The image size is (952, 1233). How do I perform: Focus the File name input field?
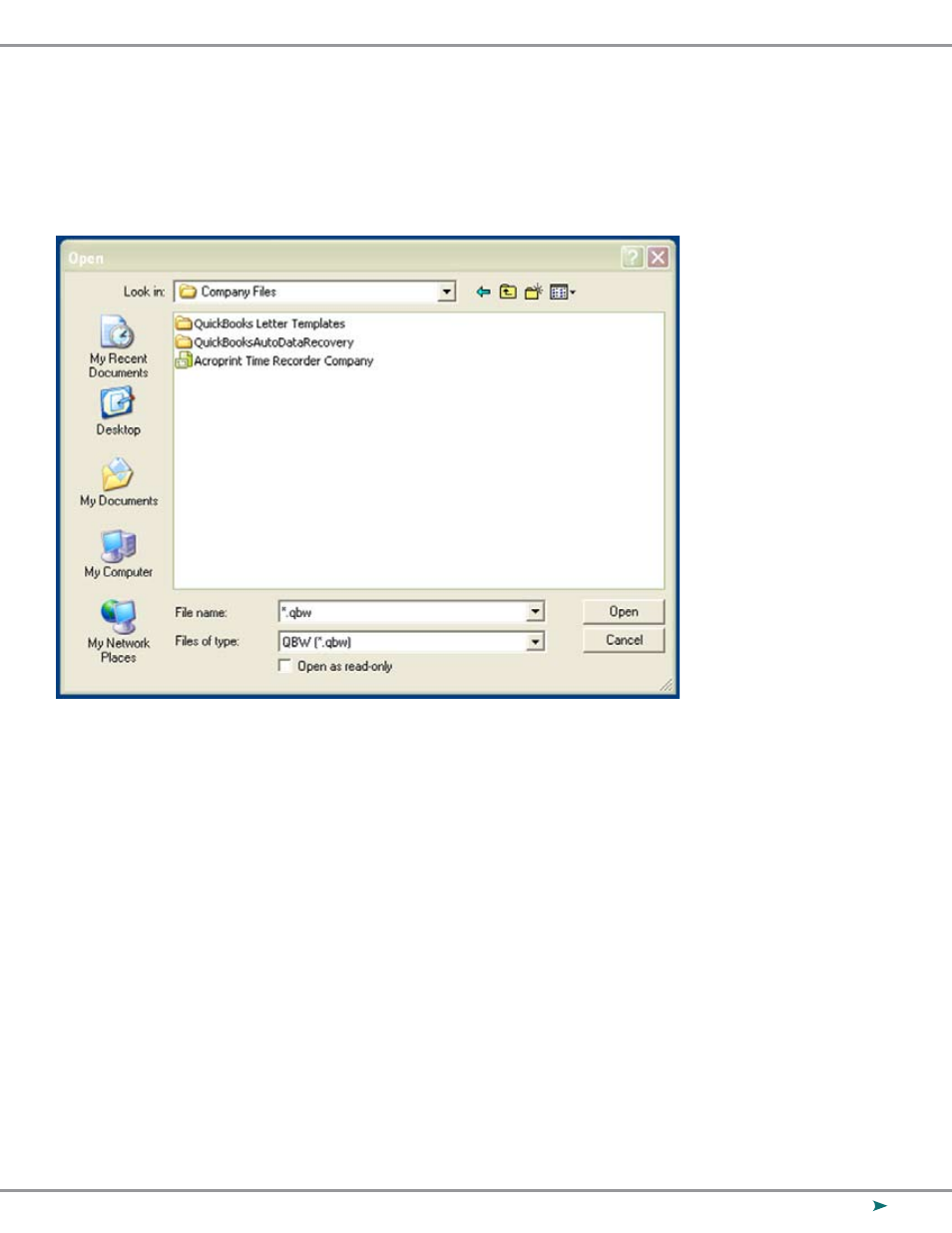[x=403, y=612]
